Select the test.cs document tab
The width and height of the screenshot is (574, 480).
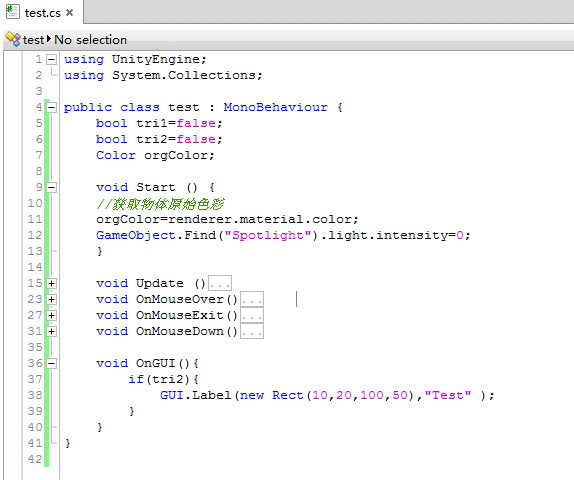tap(42, 12)
